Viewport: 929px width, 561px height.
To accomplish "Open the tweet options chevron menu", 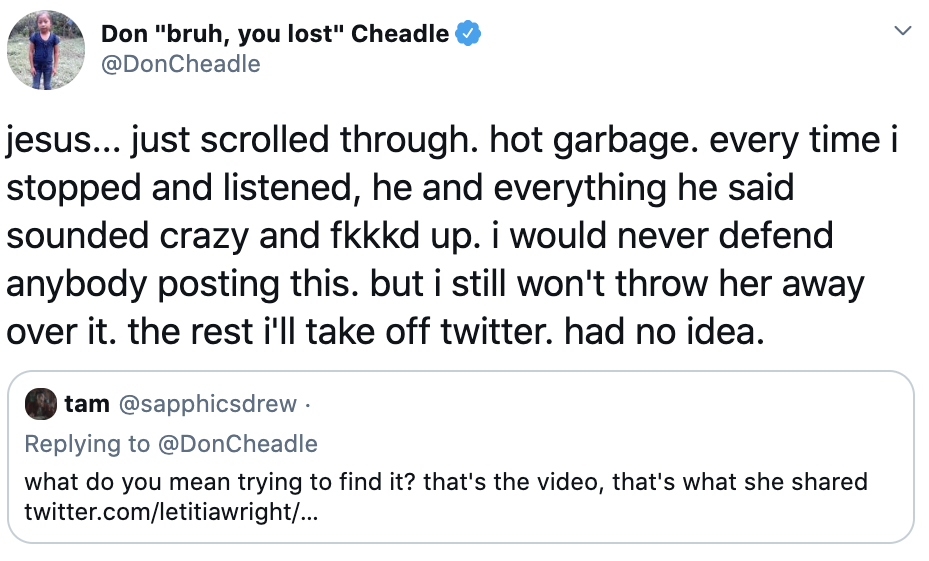I will (902, 33).
